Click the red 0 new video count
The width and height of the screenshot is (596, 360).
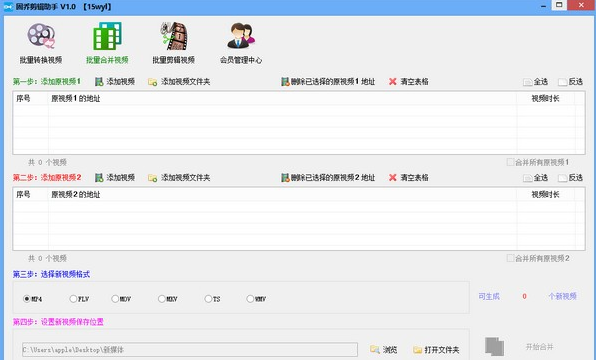525,297
